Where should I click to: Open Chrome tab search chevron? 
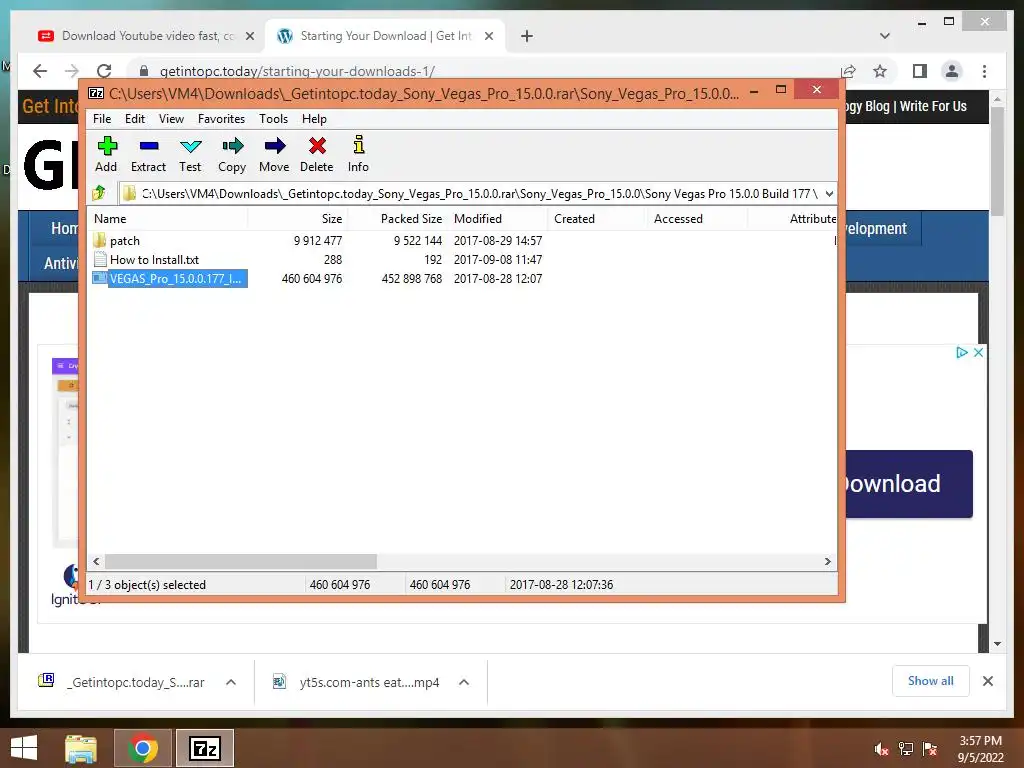[x=885, y=36]
